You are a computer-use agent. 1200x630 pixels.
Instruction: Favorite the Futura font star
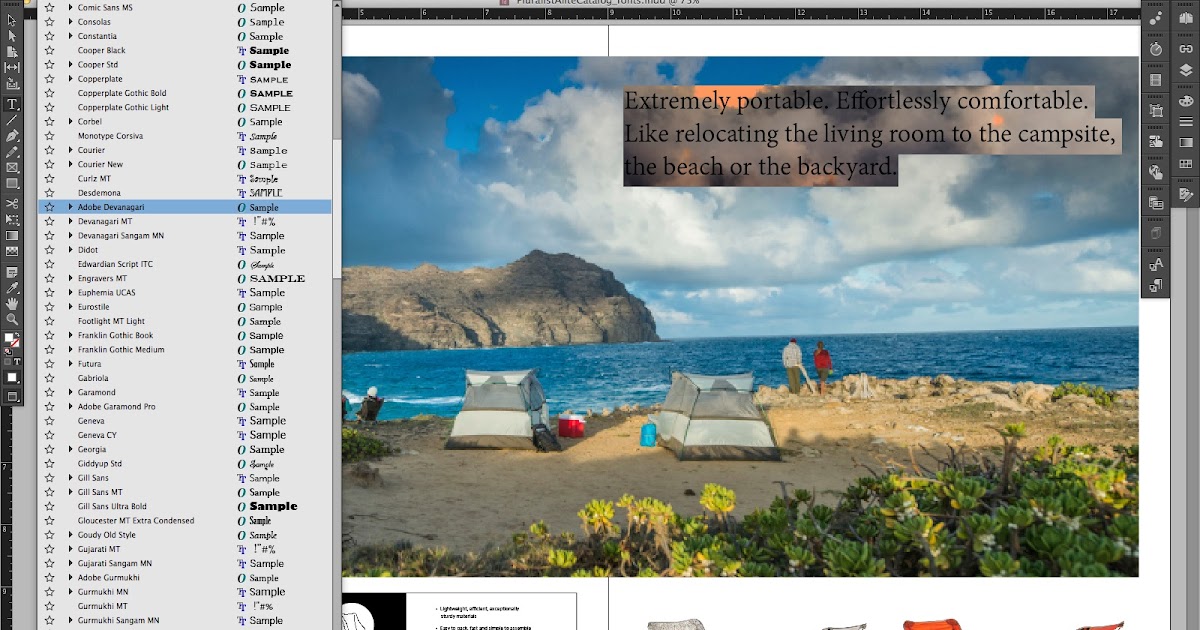point(49,364)
